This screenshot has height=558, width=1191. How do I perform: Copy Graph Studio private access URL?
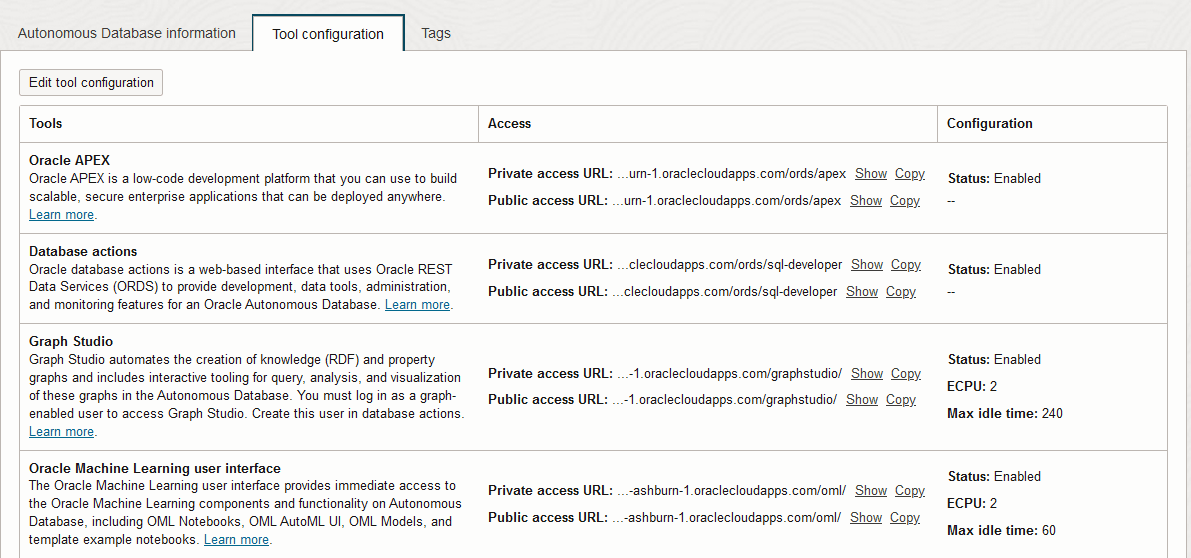coord(905,374)
